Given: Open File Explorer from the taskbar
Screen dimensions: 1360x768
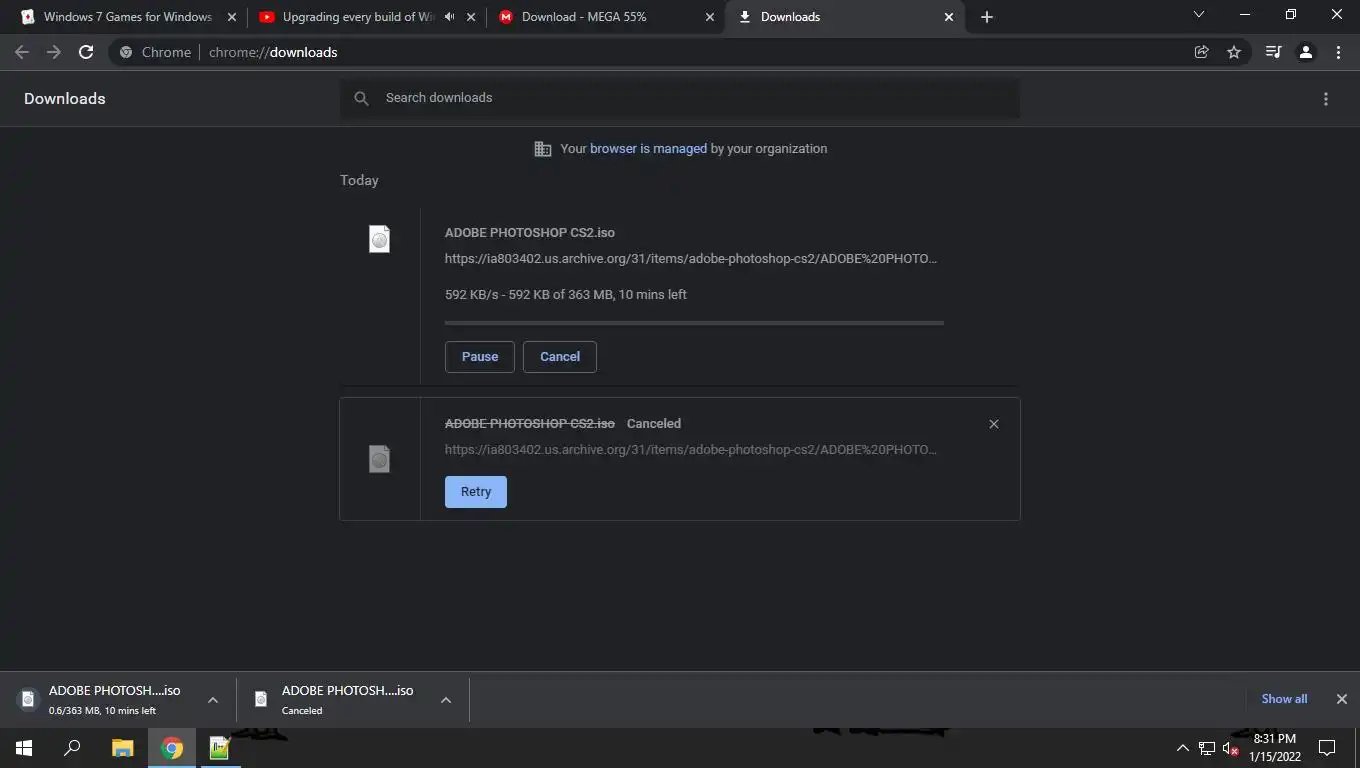Looking at the screenshot, I should pyautogui.click(x=122, y=748).
